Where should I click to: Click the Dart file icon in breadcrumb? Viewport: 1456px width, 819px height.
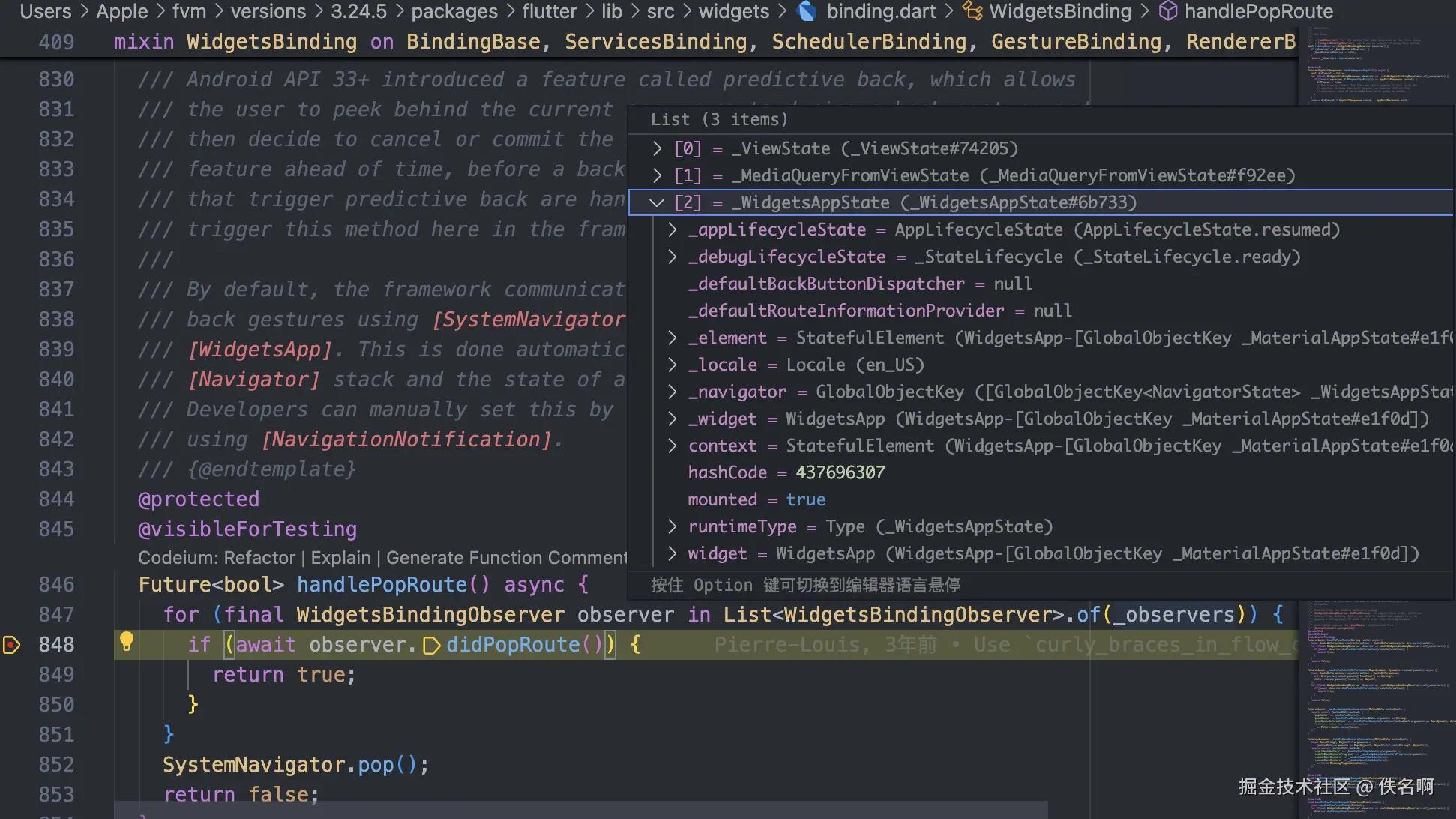click(x=807, y=11)
